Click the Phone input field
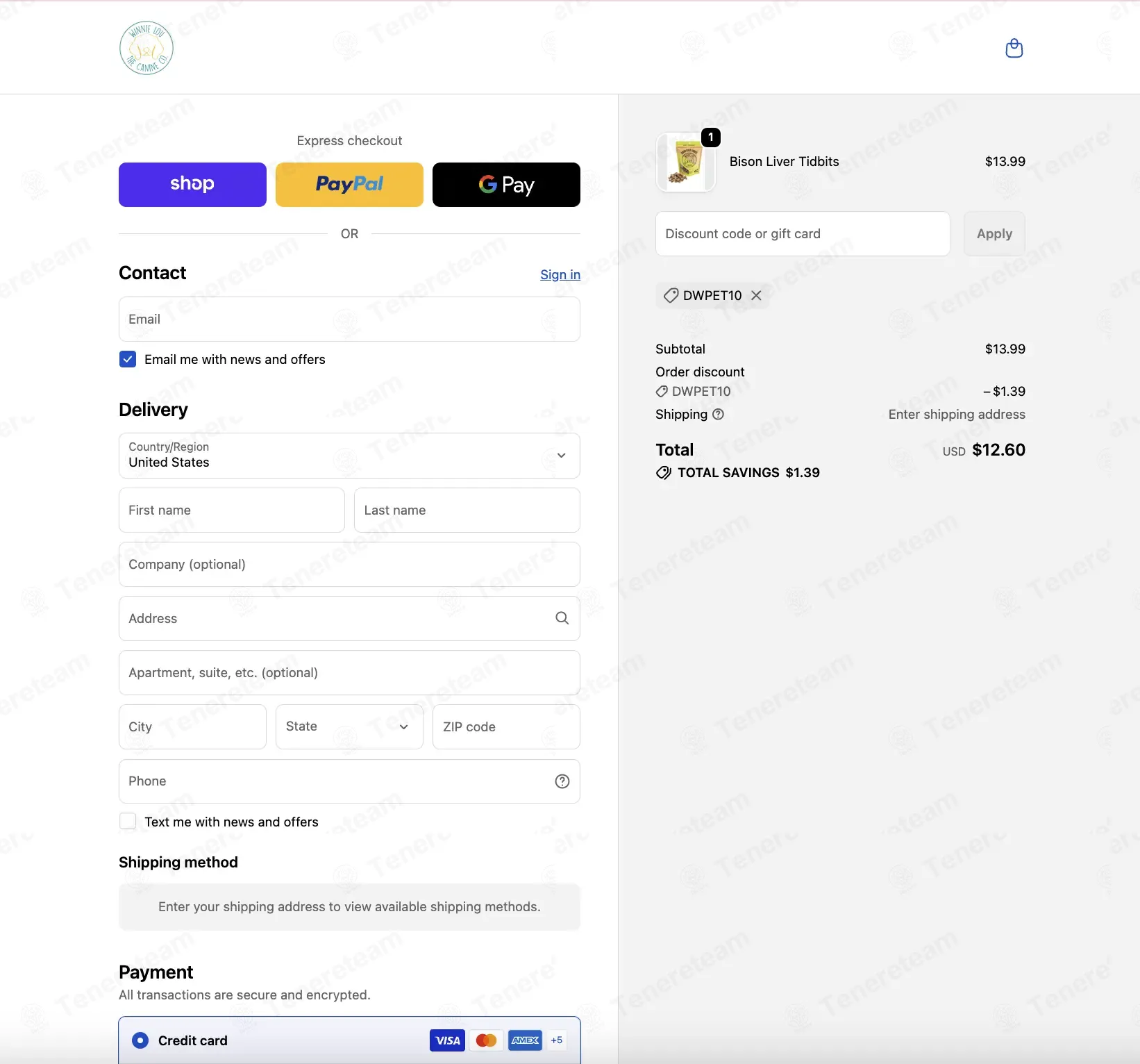Viewport: 1140px width, 1064px height. [x=349, y=781]
